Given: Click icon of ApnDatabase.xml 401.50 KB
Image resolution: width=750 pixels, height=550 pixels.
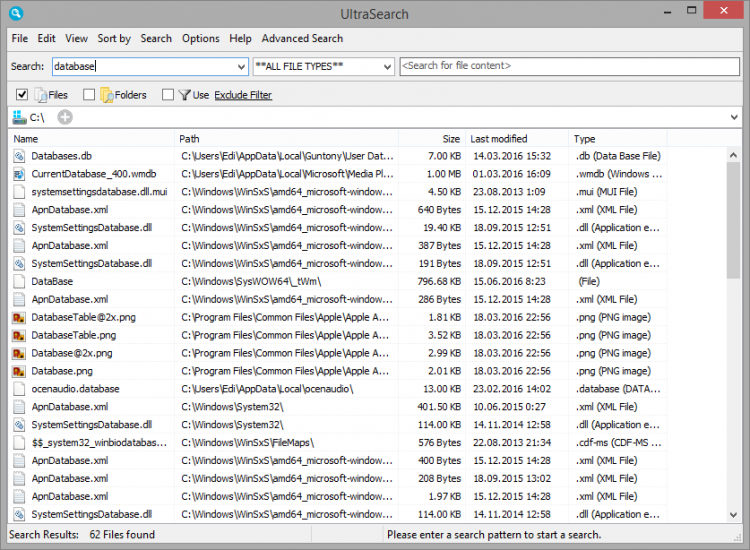Looking at the screenshot, I should point(19,407).
